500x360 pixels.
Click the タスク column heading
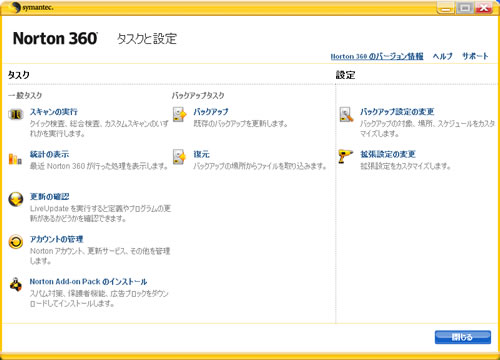(19, 75)
